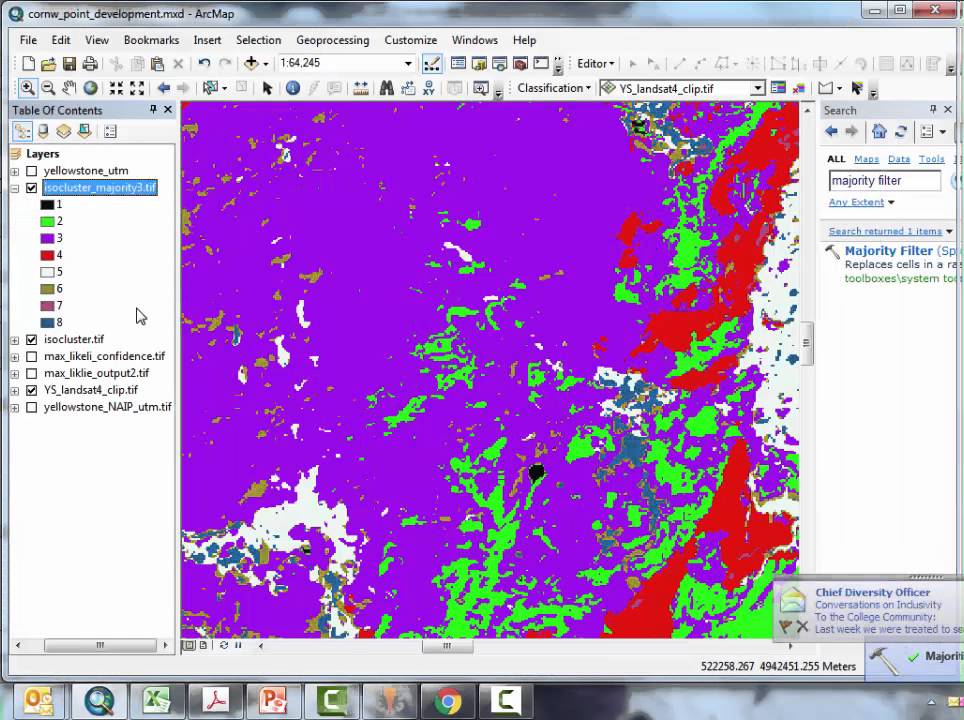Click the Fixed Zoom In icon
This screenshot has width=964, height=720.
tap(116, 88)
